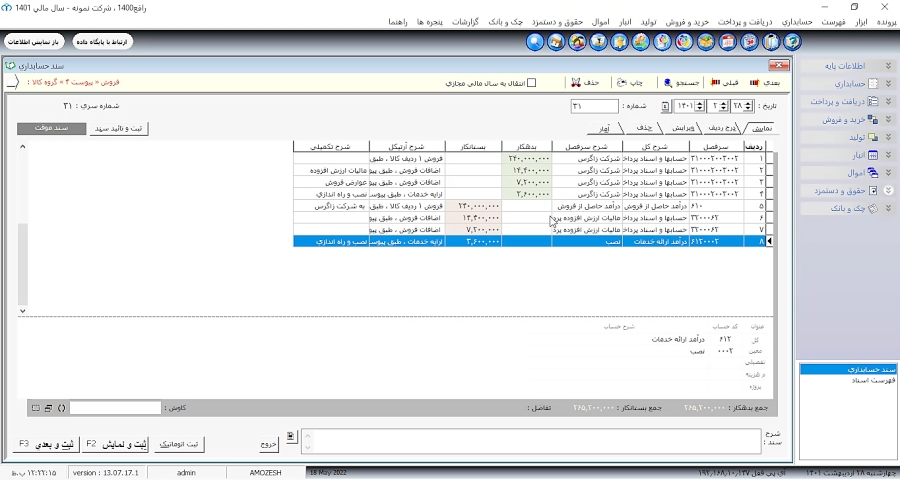Screen dimensions: 900x480
Task: Expand چک و بانک sidebar section chevron
Action: coord(888,208)
